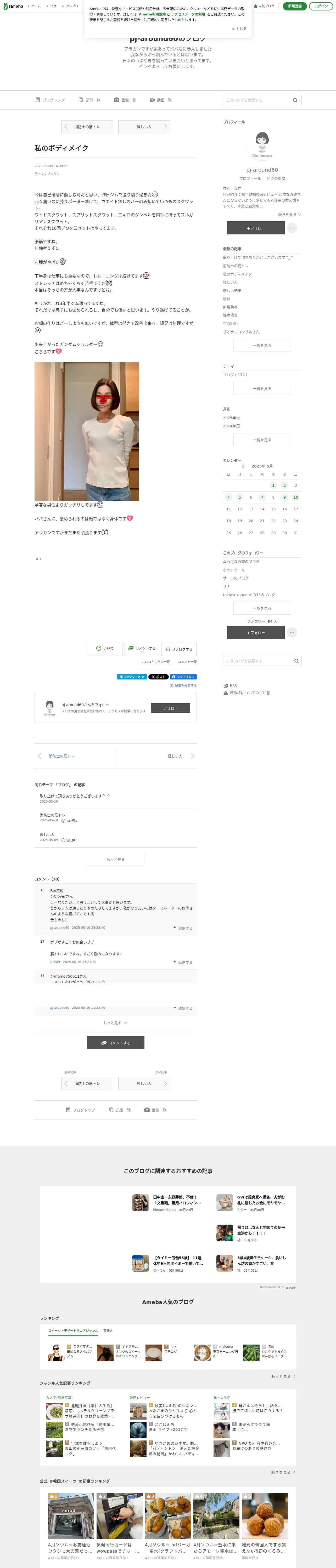Image resolution: width=336 pixels, height=1568 pixels.
Task: Click the 新規登録 green button
Action: (295, 6)
